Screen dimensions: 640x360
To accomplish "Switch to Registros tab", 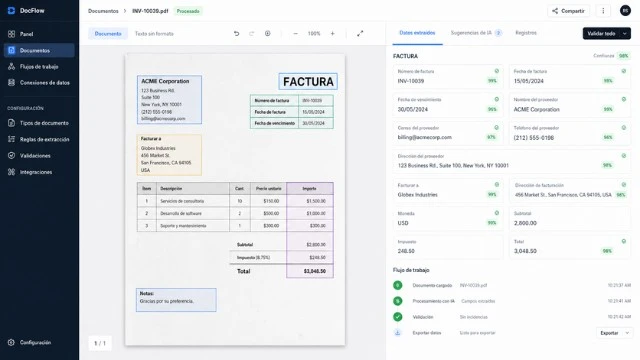I will click(x=526, y=33).
